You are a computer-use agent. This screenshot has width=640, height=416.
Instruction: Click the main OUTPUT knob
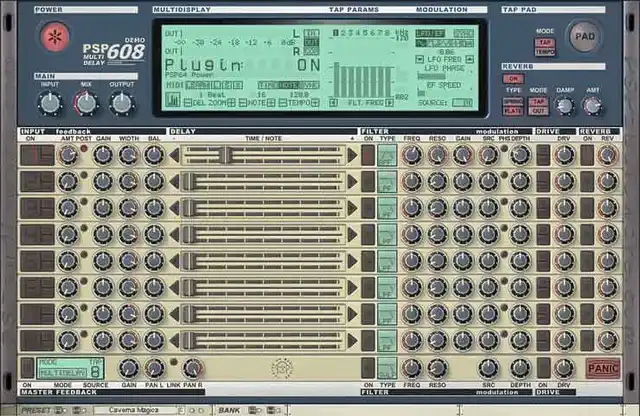point(121,103)
